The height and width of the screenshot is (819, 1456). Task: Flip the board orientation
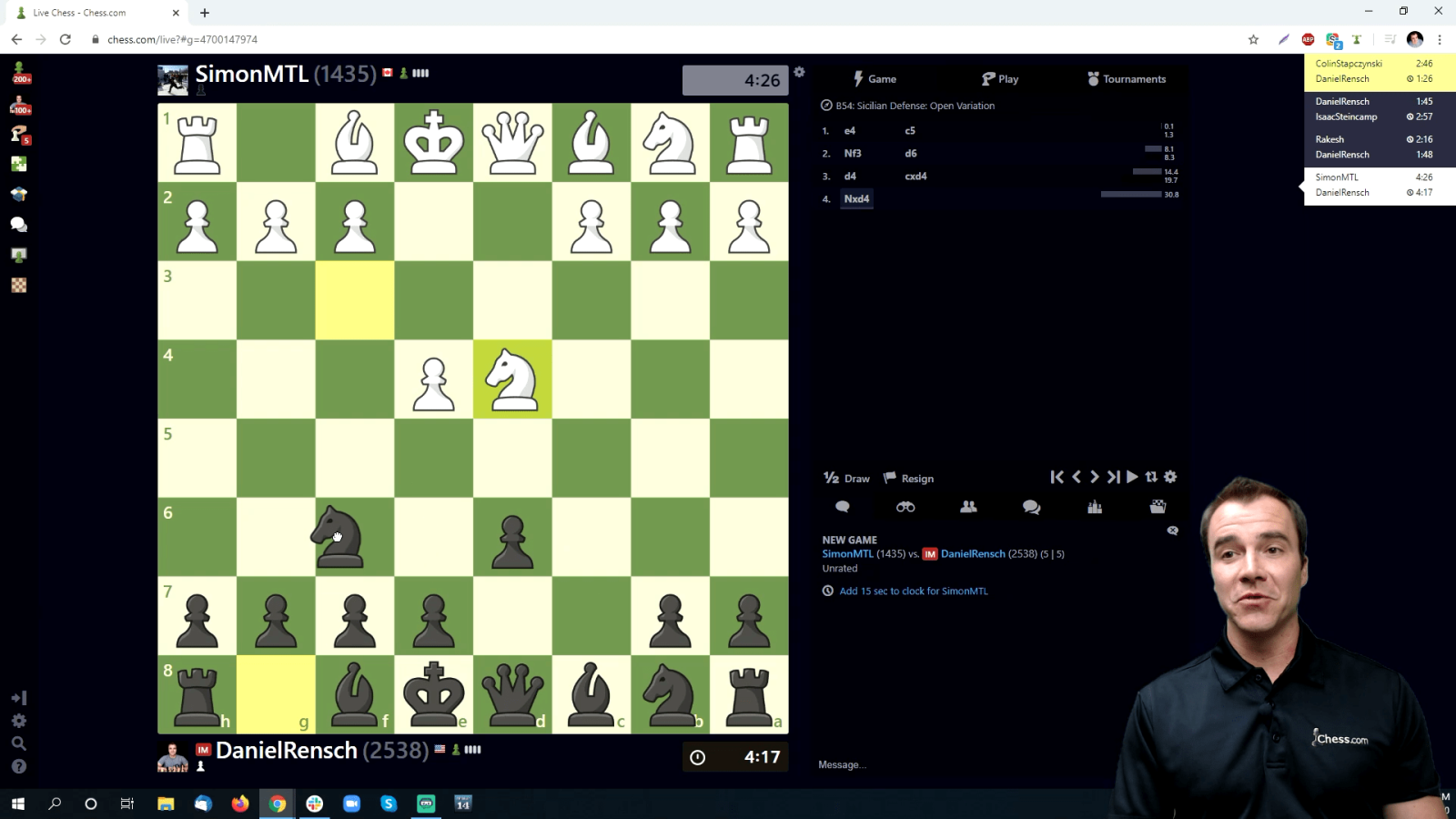(x=1151, y=477)
